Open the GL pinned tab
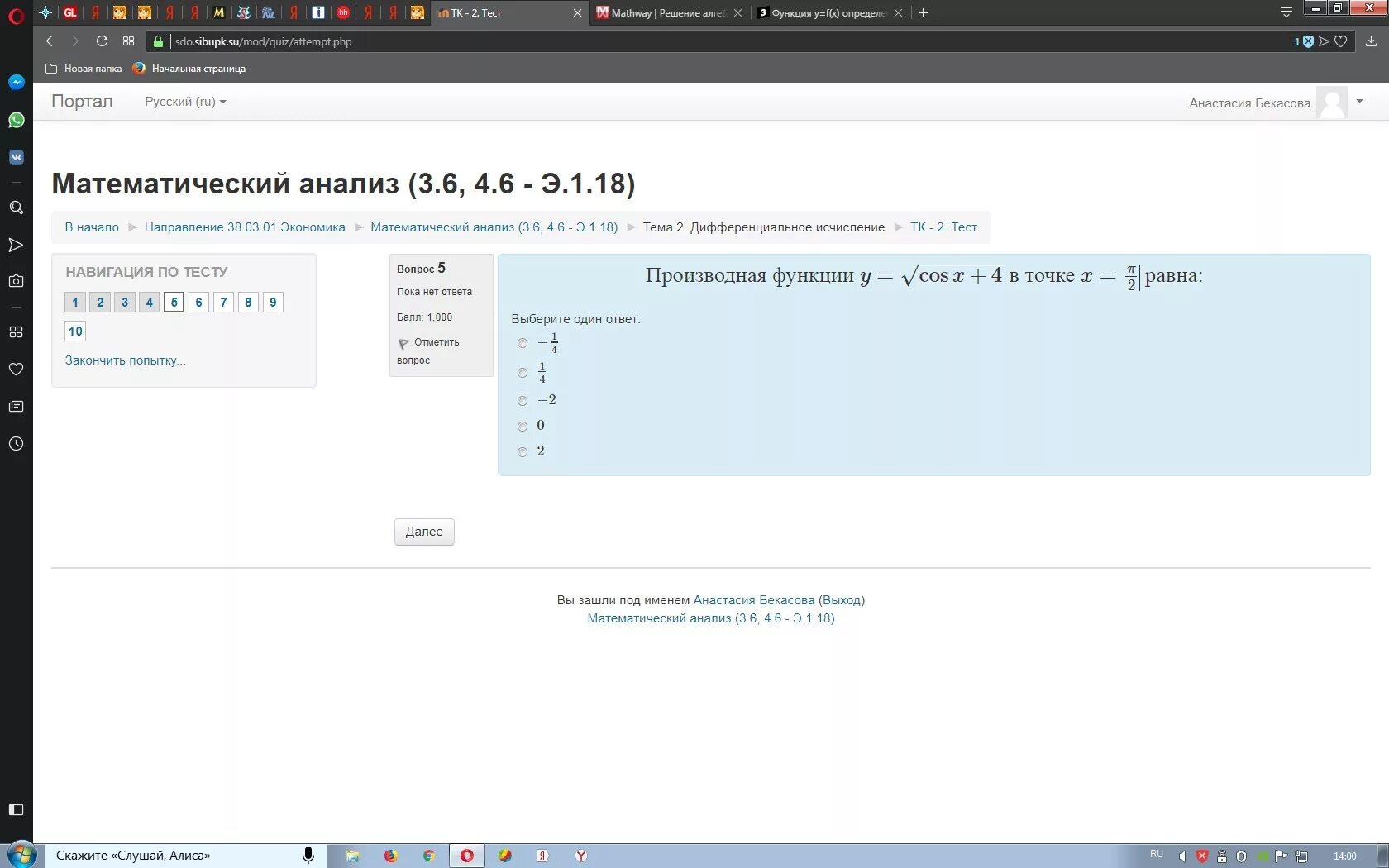1389x868 pixels. click(70, 12)
